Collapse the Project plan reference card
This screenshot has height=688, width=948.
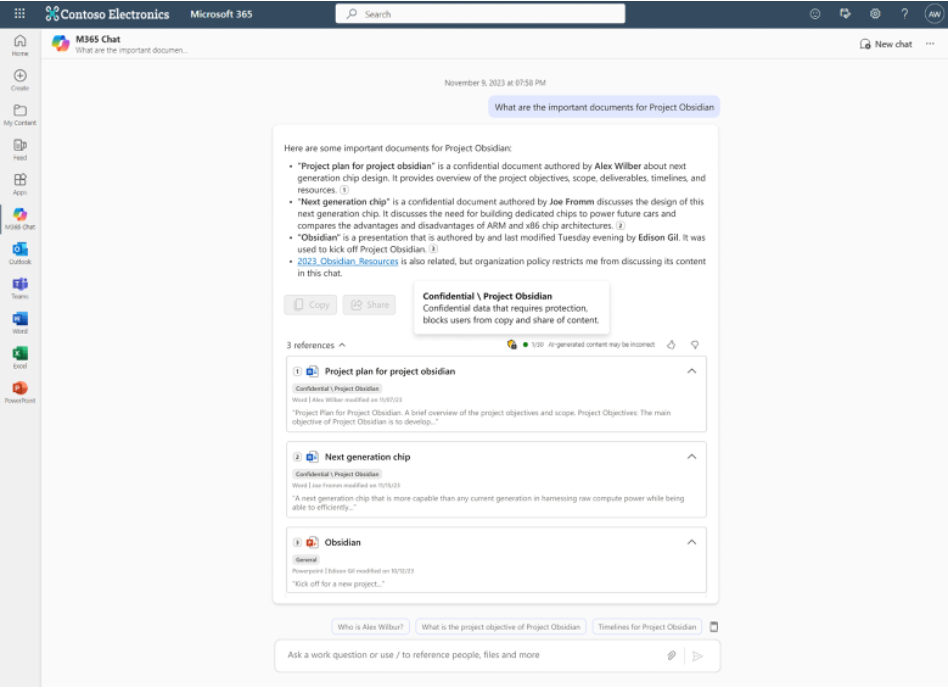coord(692,371)
